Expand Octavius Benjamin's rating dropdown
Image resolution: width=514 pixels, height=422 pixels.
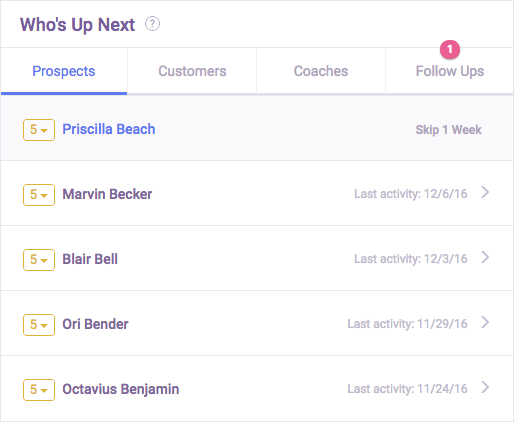[39, 390]
